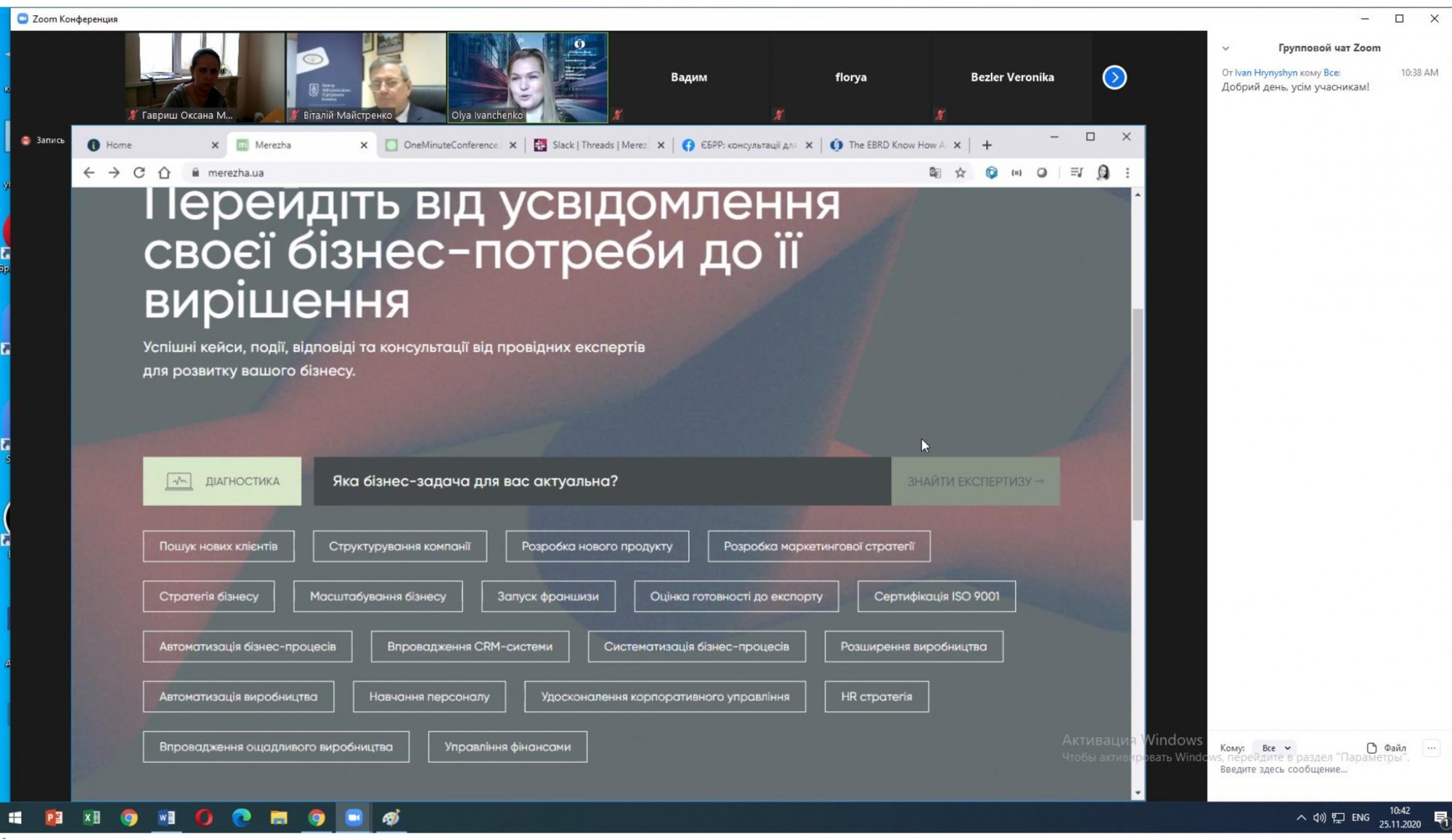Open PowerPoint from the taskbar
Image resolution: width=1452 pixels, height=840 pixels.
54,817
